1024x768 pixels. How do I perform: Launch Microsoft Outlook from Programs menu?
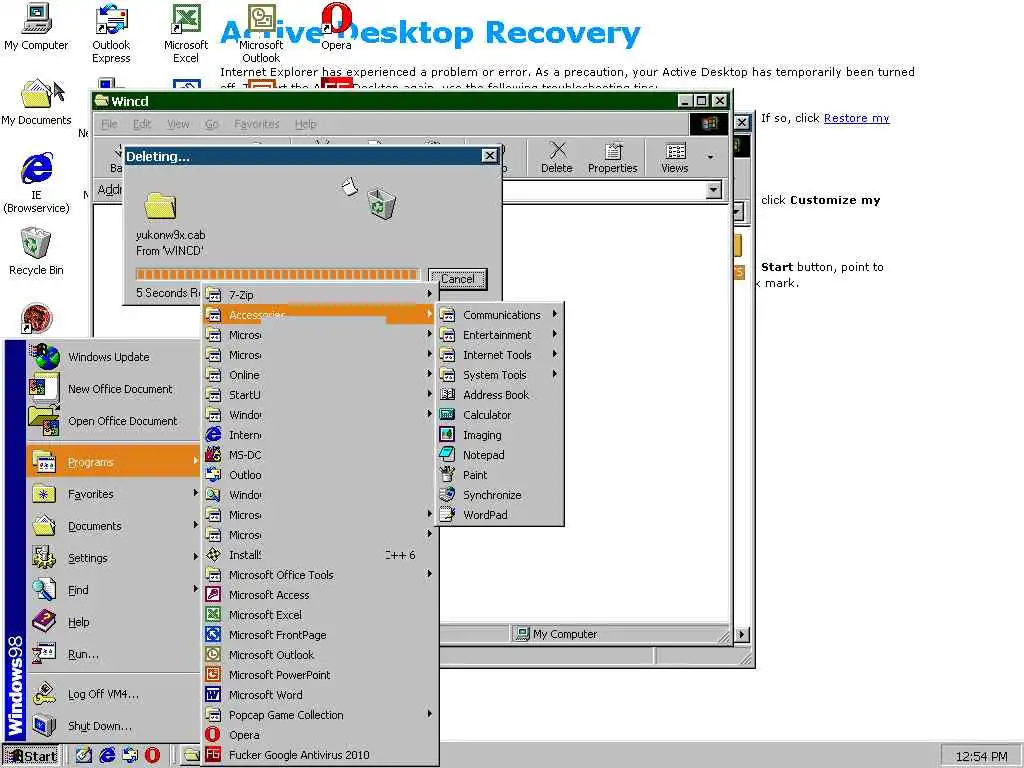319,655
